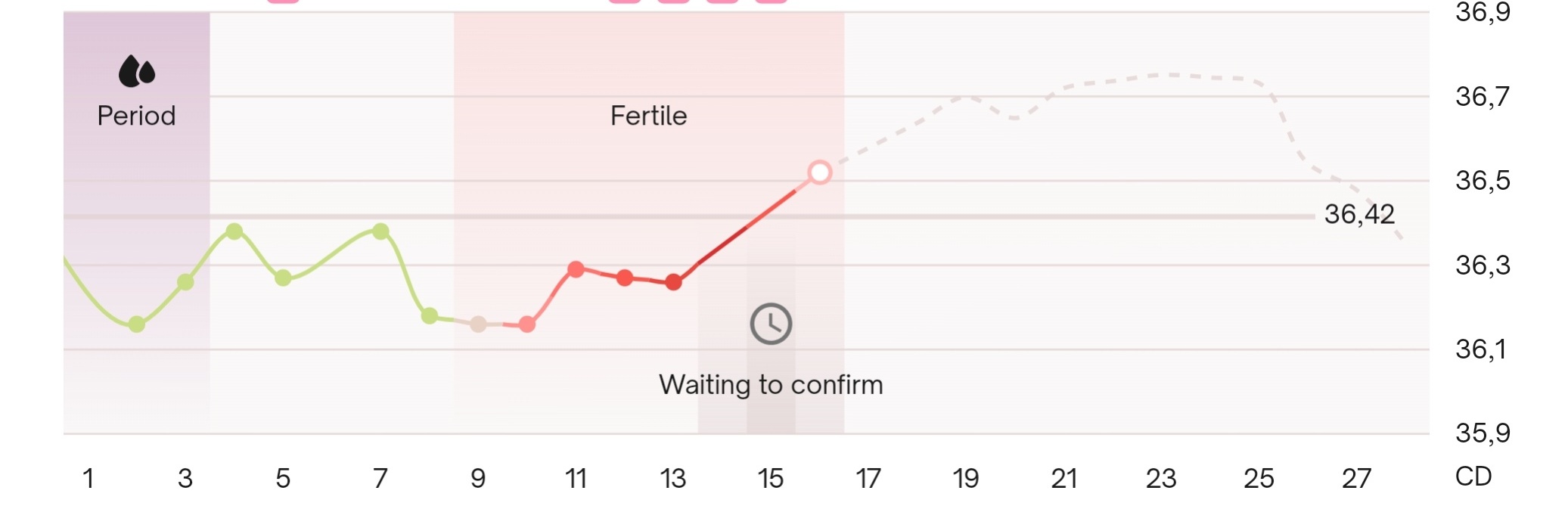This screenshot has width=1568, height=506.
Task: Select the green point on day 5
Action: (283, 278)
